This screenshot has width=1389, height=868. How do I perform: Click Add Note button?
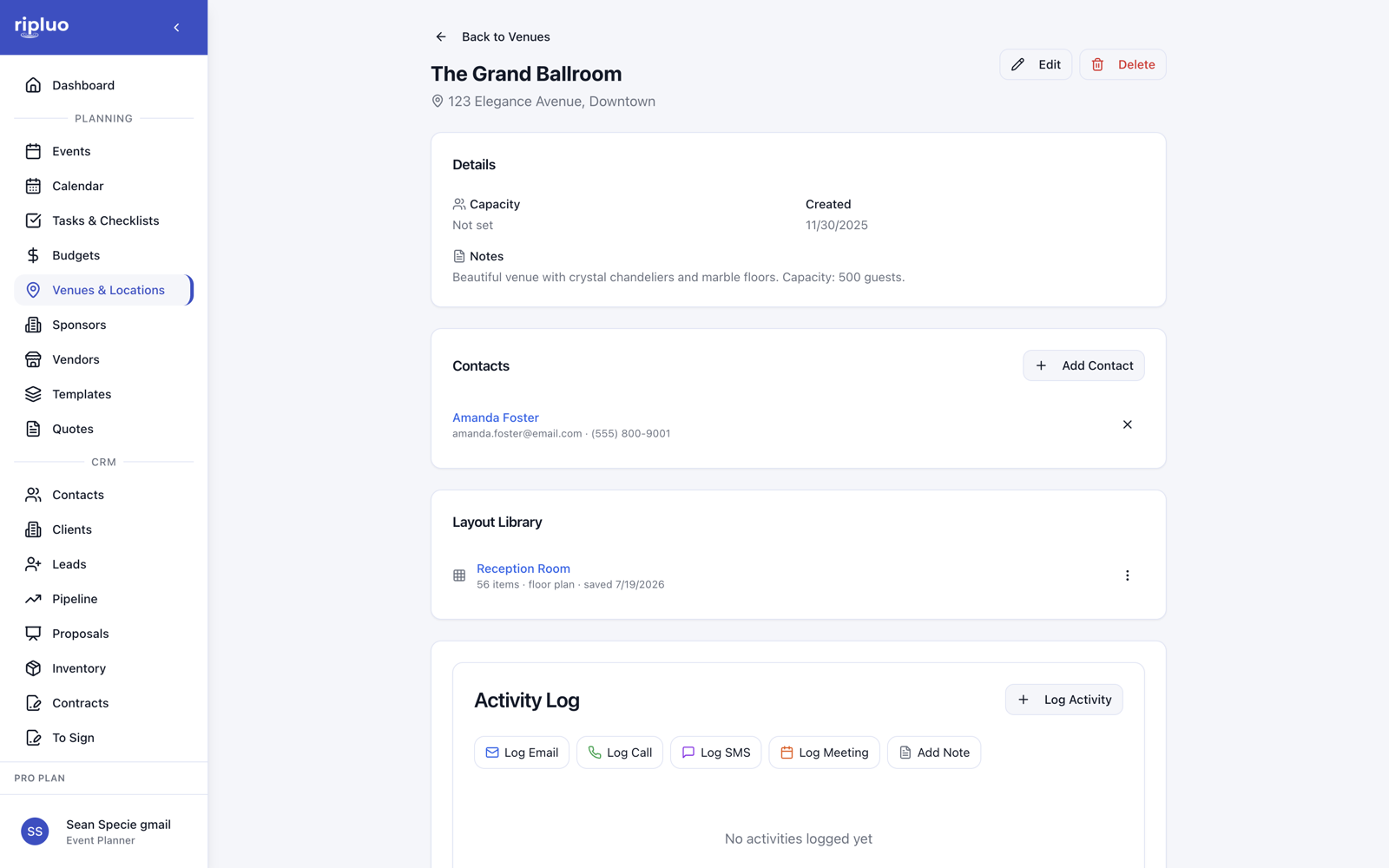tap(934, 753)
